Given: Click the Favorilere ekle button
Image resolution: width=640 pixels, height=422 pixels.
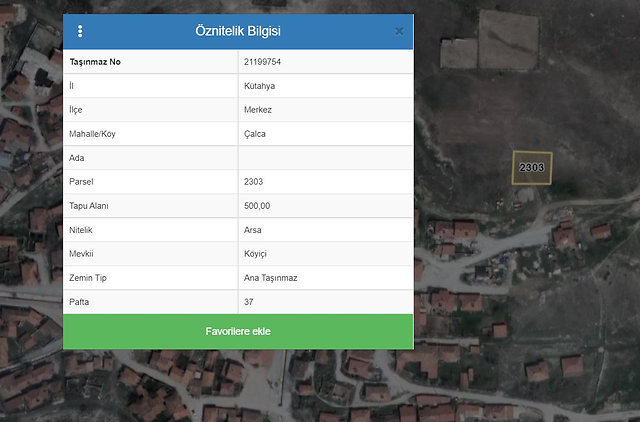Looking at the screenshot, I should (x=238, y=331).
